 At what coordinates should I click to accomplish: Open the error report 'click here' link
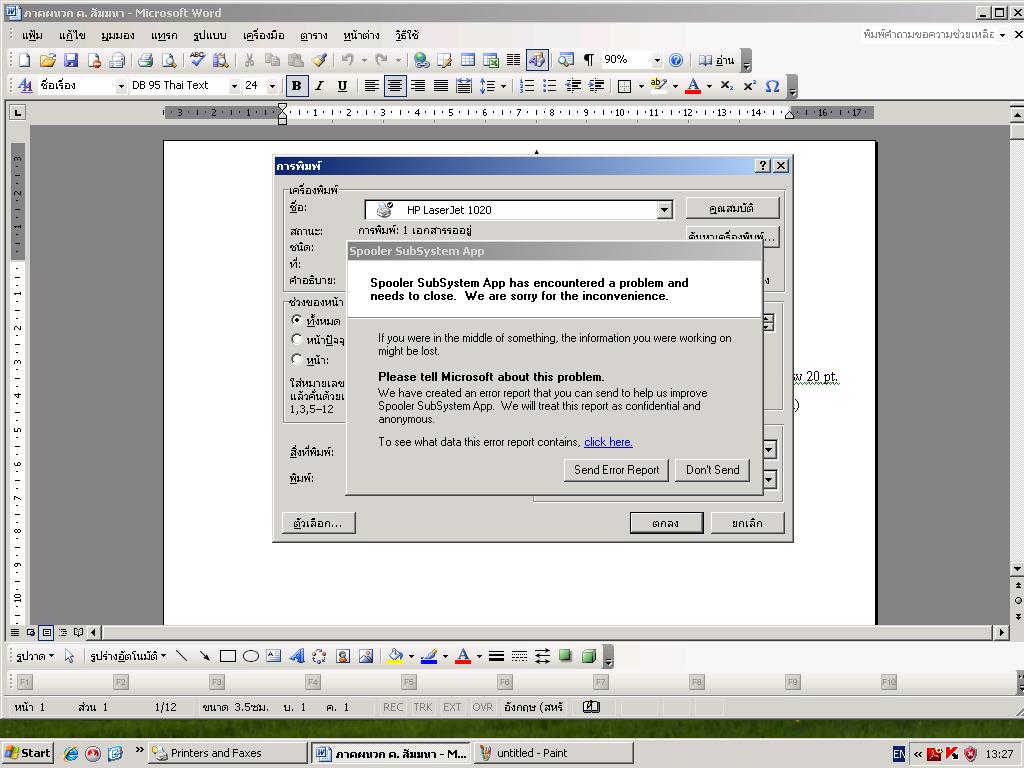[x=608, y=442]
